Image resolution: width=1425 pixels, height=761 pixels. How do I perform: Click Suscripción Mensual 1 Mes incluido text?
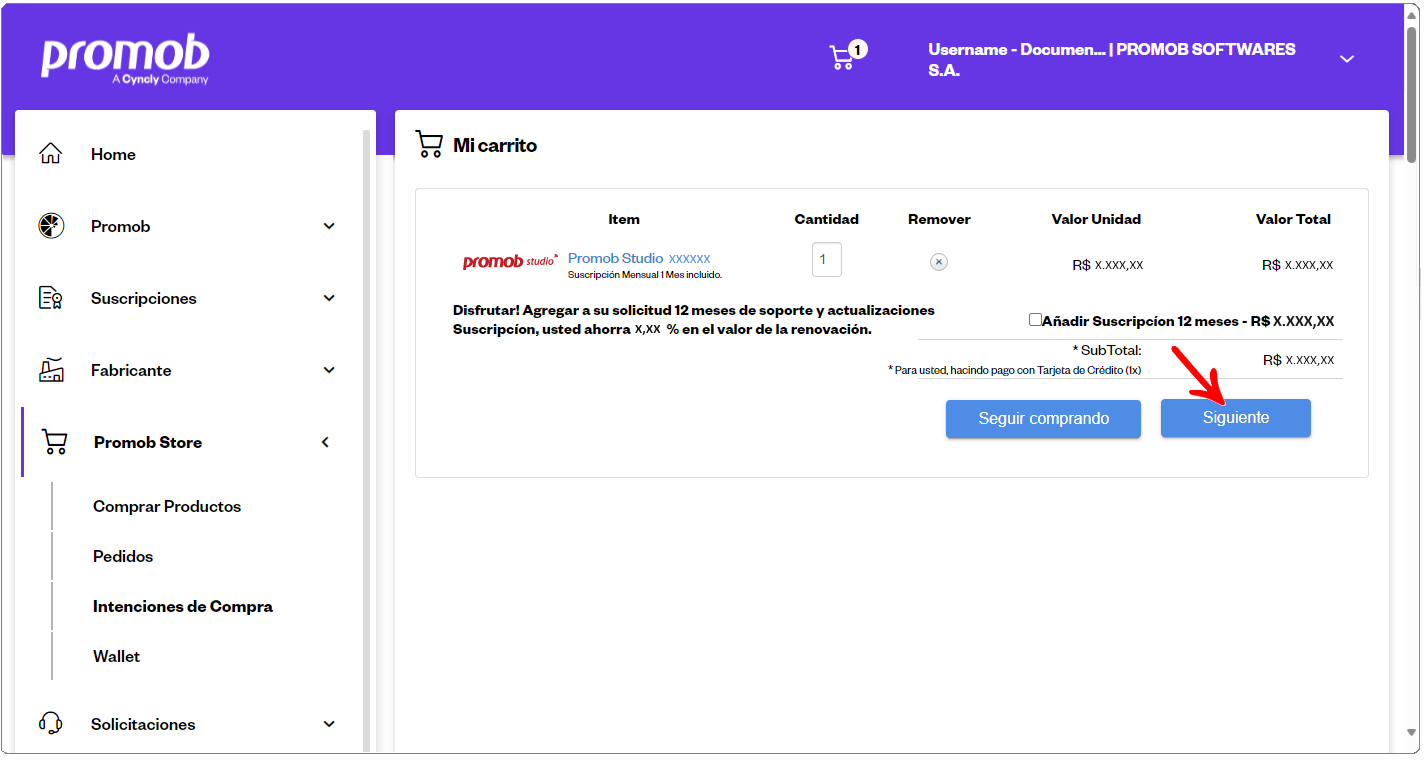click(645, 274)
